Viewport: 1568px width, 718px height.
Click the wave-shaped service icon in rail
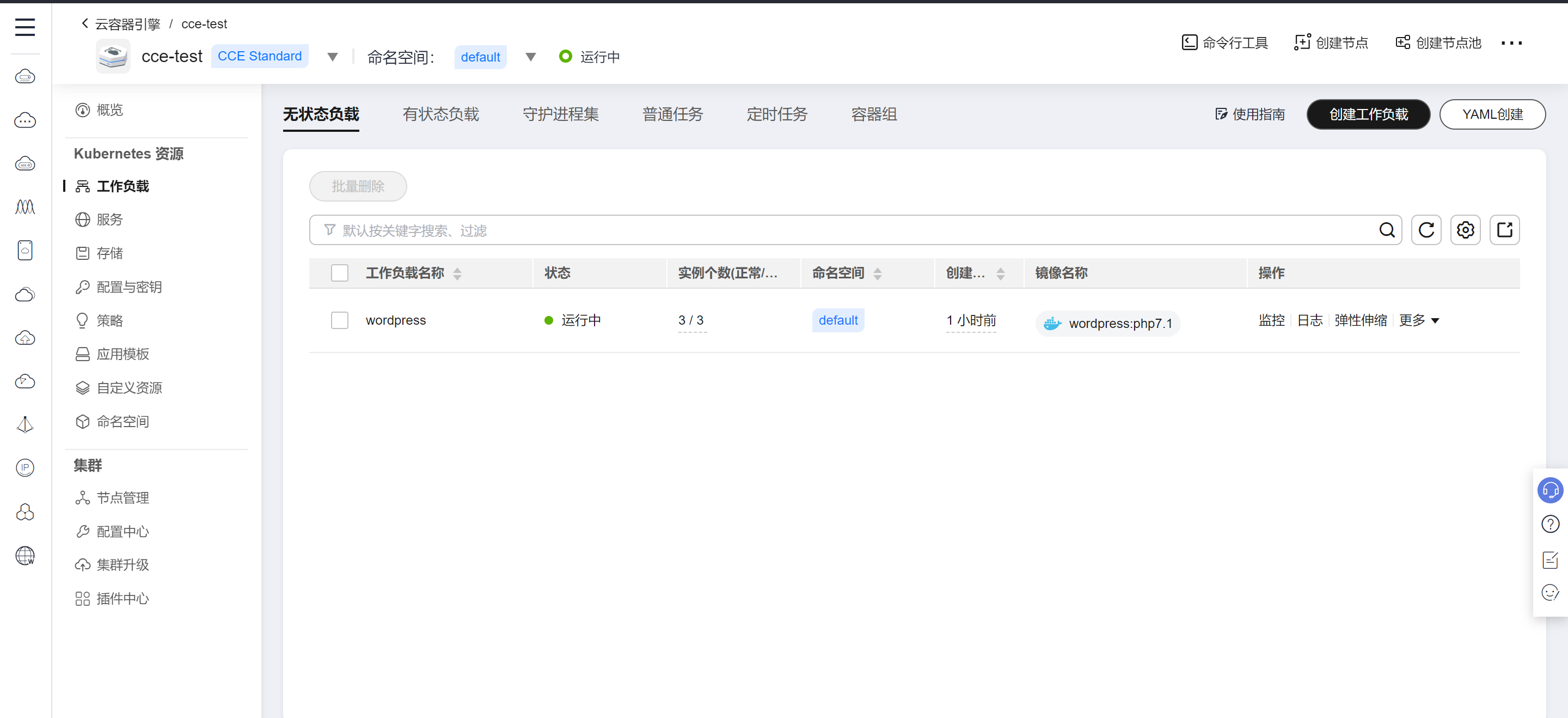pos(25,207)
